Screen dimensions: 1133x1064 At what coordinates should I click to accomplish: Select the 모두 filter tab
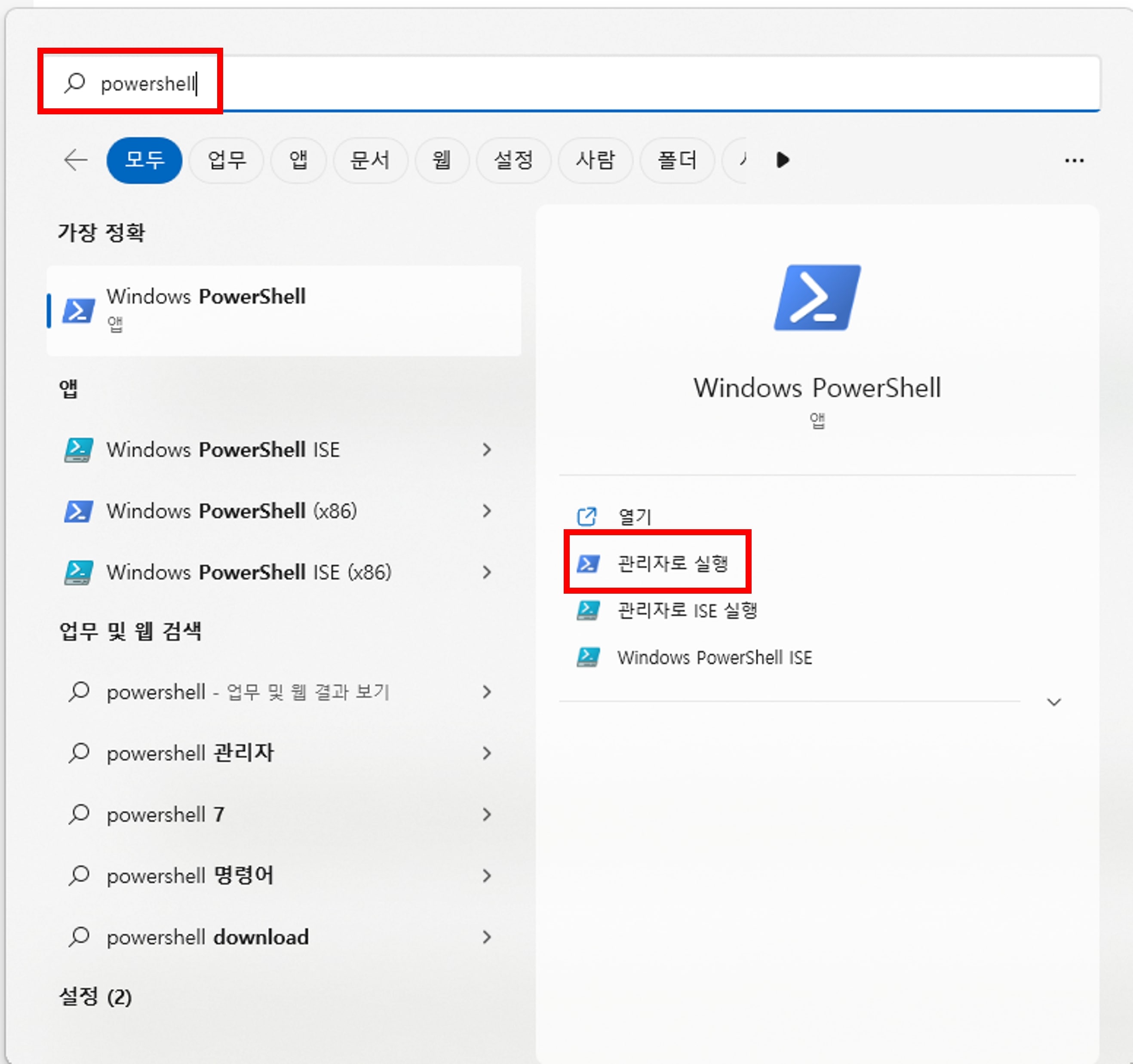point(144,160)
